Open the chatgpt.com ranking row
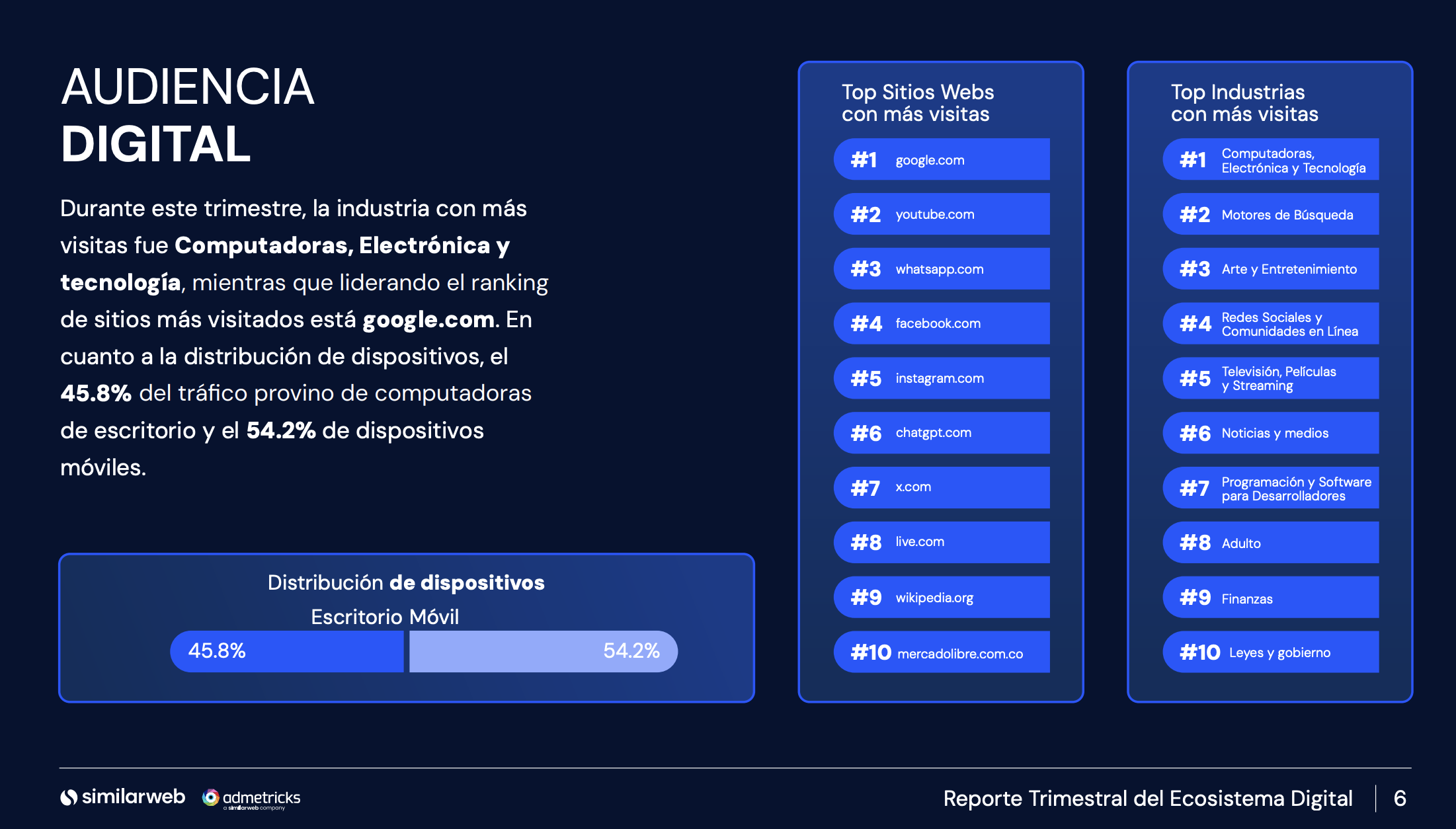 coord(941,433)
